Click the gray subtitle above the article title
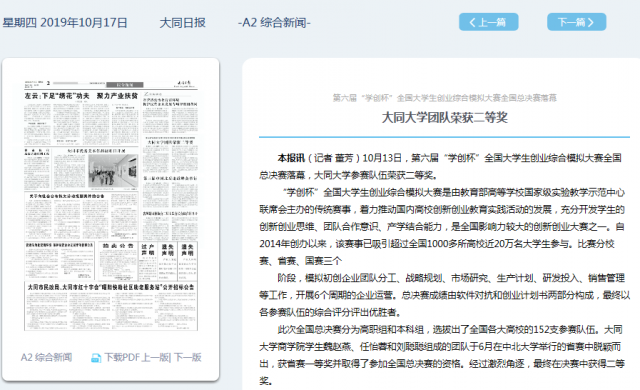 click(444, 98)
